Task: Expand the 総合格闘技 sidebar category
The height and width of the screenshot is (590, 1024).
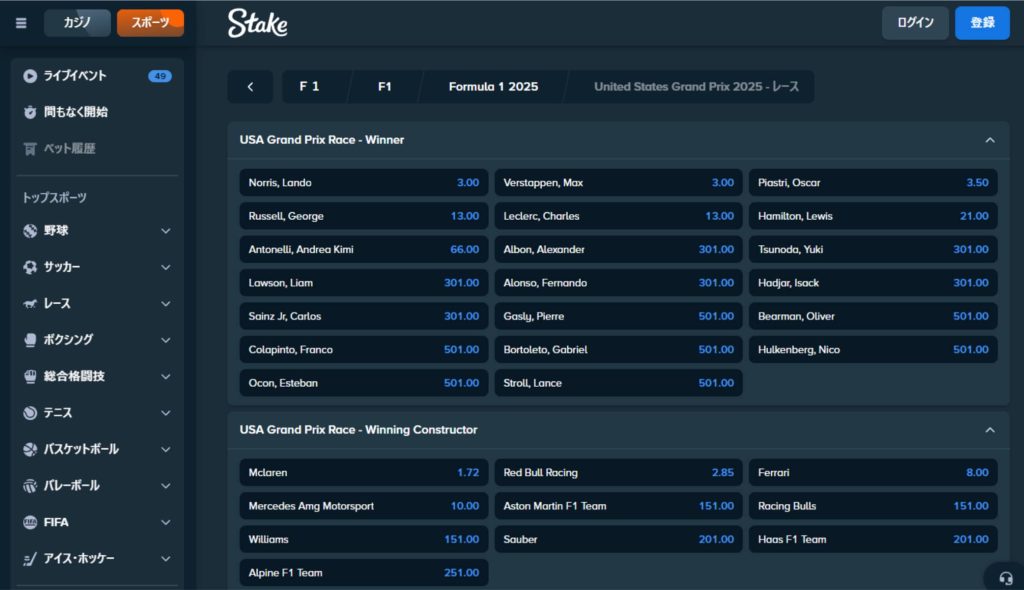Action: [x=166, y=376]
